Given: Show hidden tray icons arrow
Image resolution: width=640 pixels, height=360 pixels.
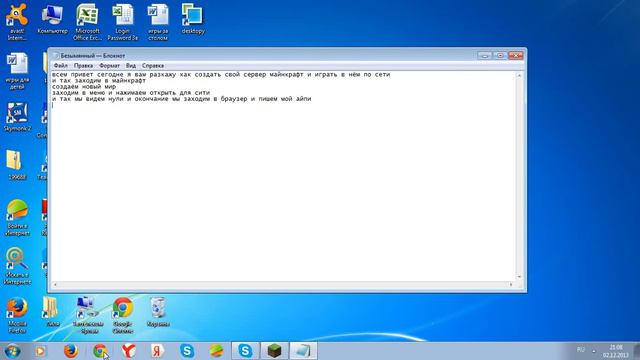Looking at the screenshot, I should click(594, 351).
